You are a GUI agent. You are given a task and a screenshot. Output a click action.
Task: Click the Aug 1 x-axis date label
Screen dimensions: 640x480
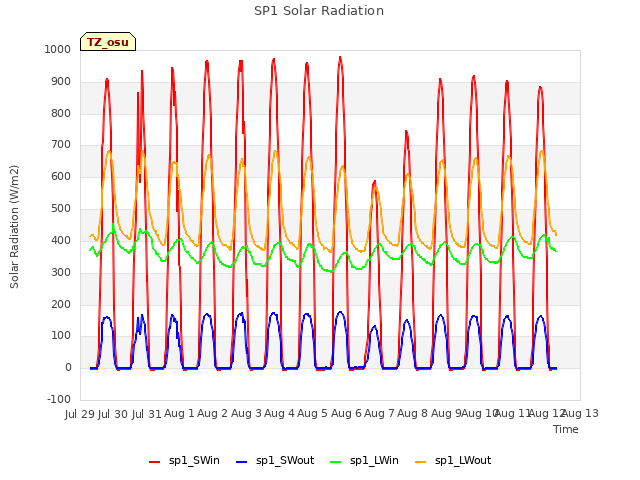tap(180, 413)
